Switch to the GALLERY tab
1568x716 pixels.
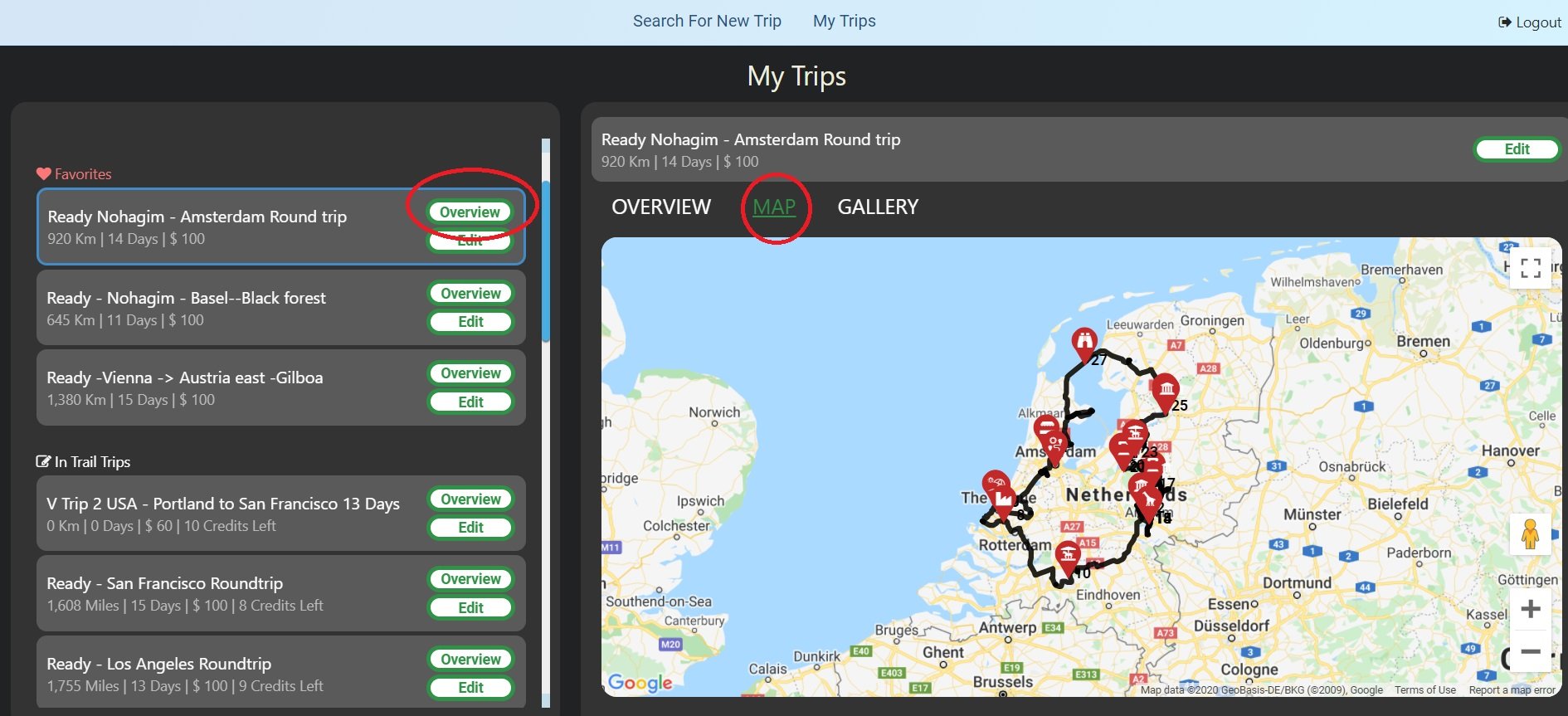(878, 207)
